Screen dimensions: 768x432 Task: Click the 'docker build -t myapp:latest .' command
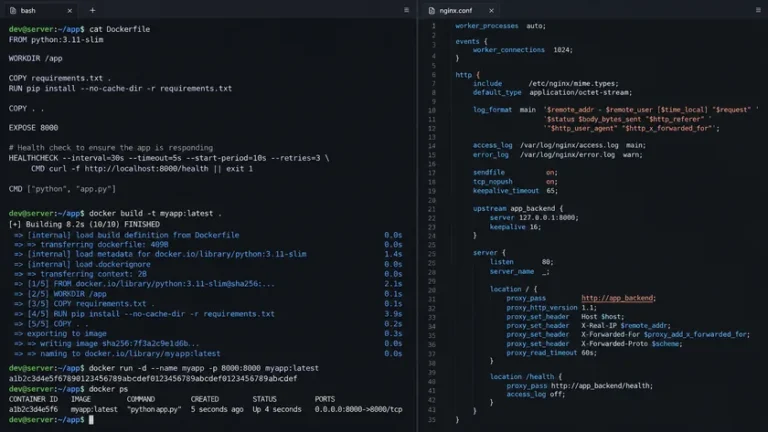click(x=155, y=214)
